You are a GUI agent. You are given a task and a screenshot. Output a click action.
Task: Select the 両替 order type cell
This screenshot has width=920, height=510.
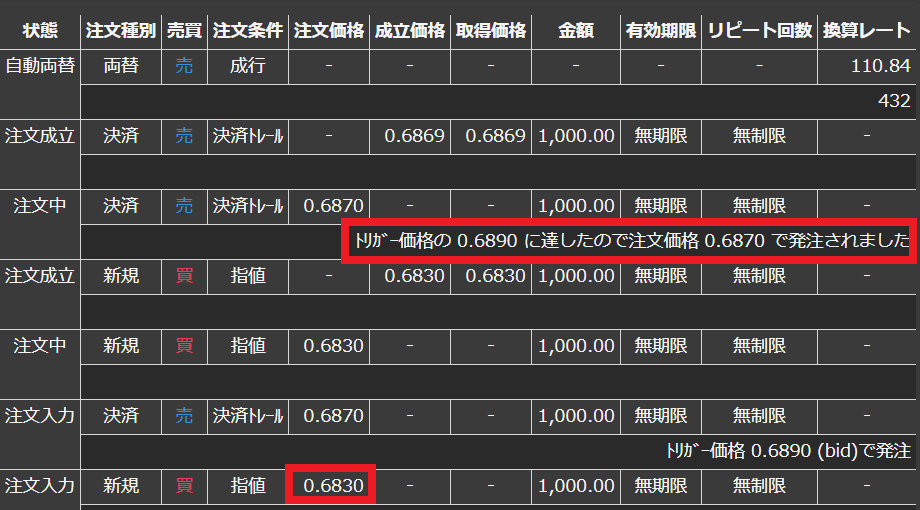pos(121,66)
